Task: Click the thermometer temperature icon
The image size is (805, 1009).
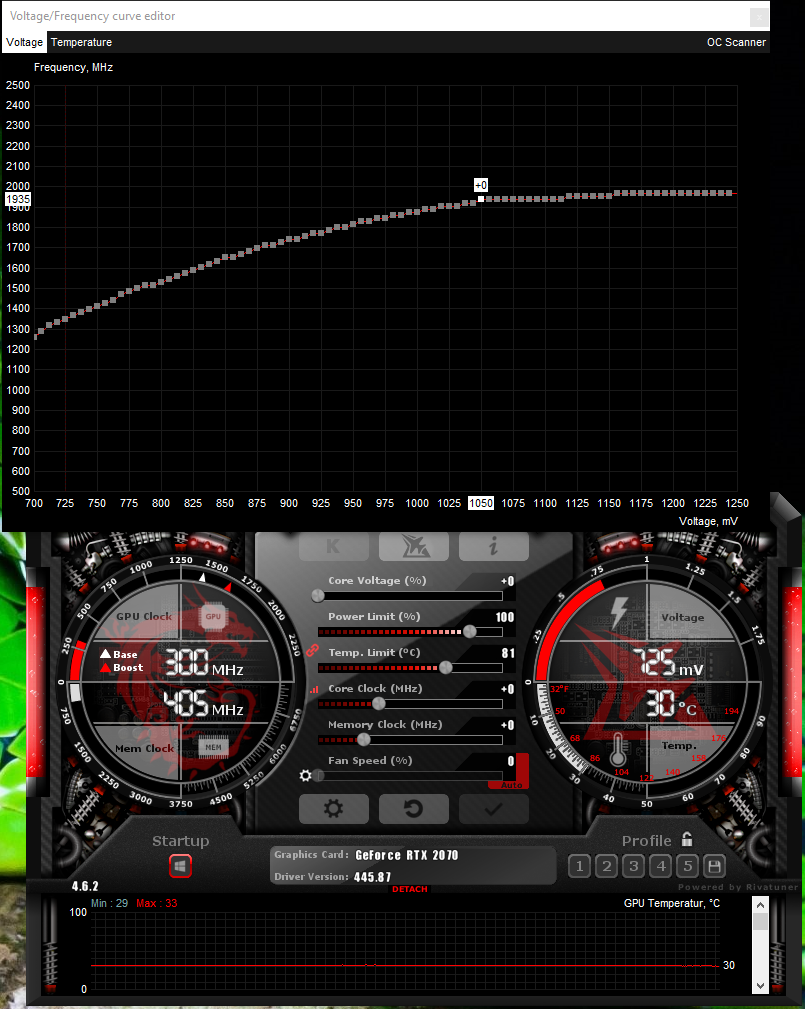Action: pos(618,749)
